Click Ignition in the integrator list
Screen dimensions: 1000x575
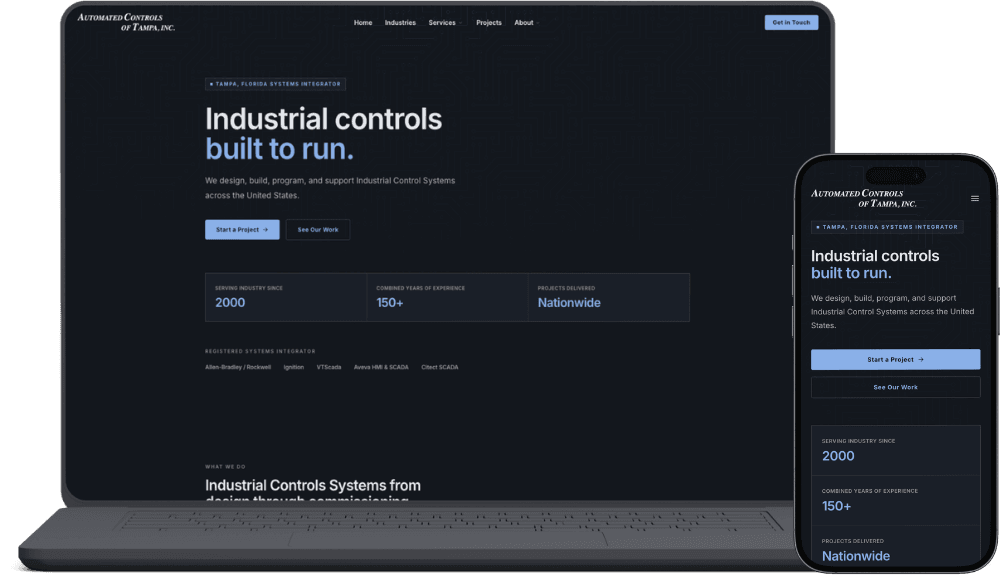point(293,367)
